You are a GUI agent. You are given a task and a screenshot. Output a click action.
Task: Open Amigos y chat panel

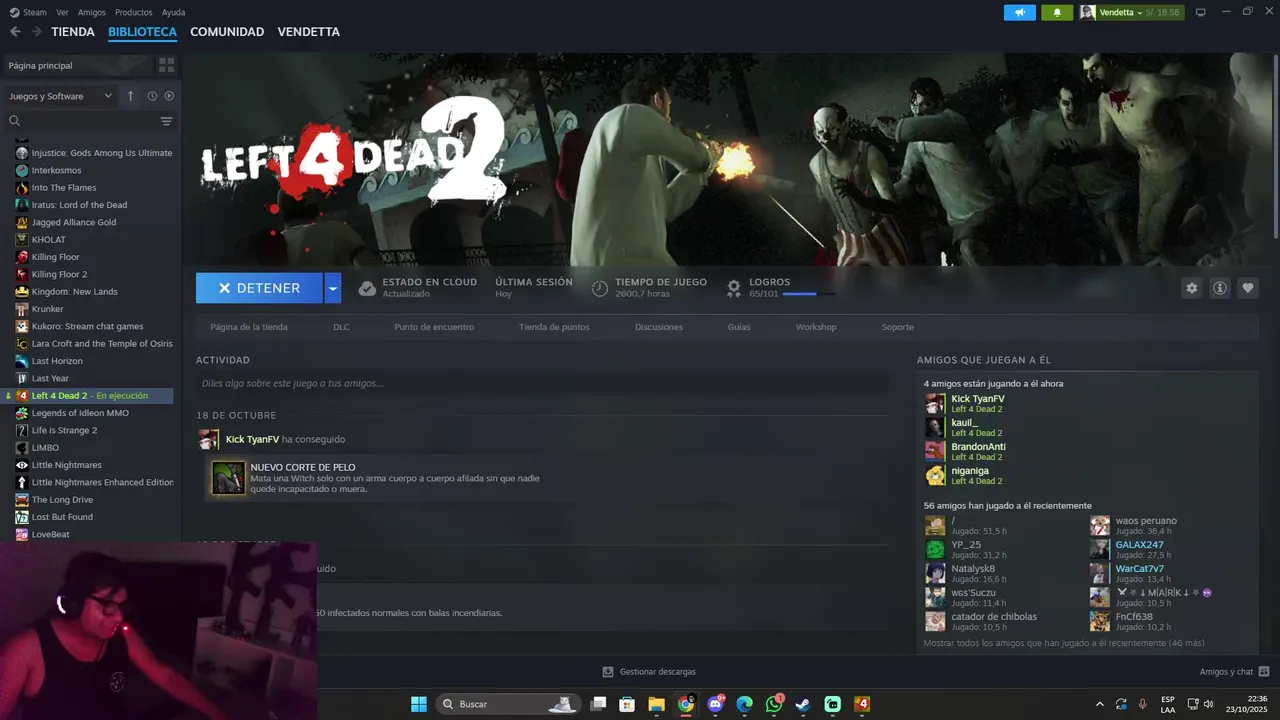1234,672
